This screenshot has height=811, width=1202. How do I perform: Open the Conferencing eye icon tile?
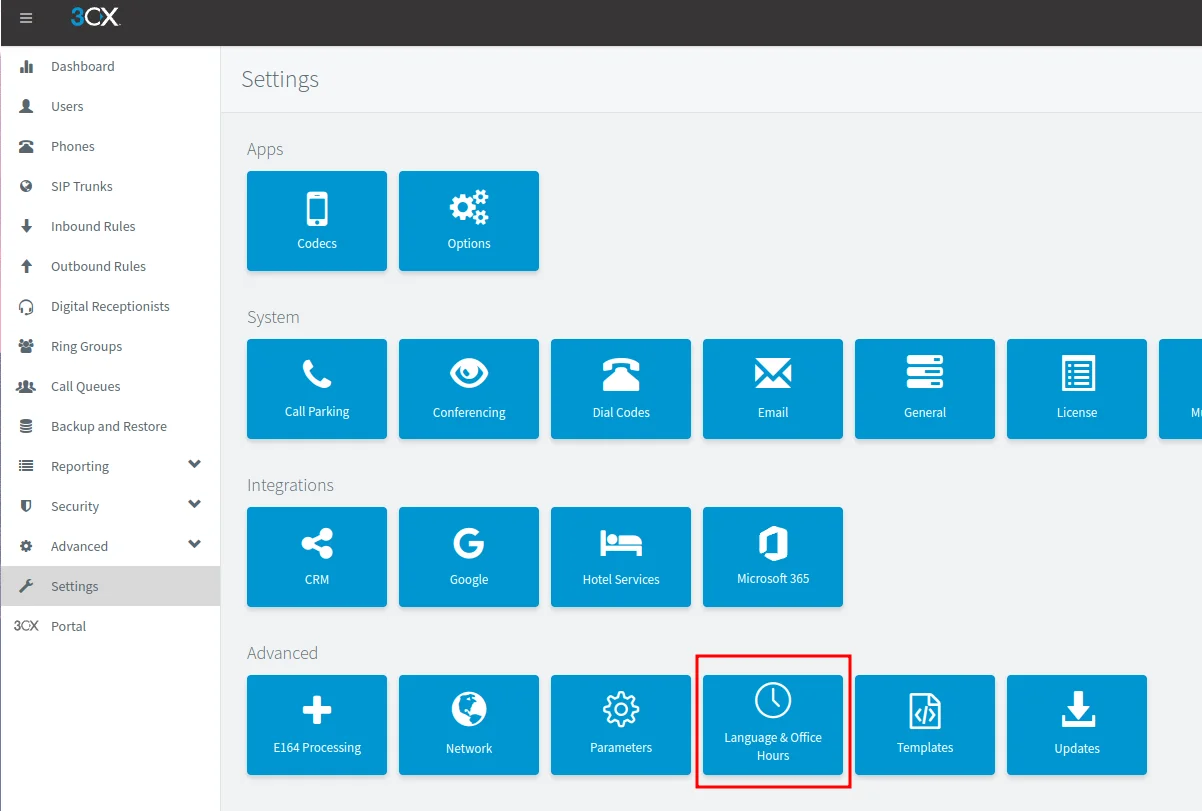click(469, 389)
